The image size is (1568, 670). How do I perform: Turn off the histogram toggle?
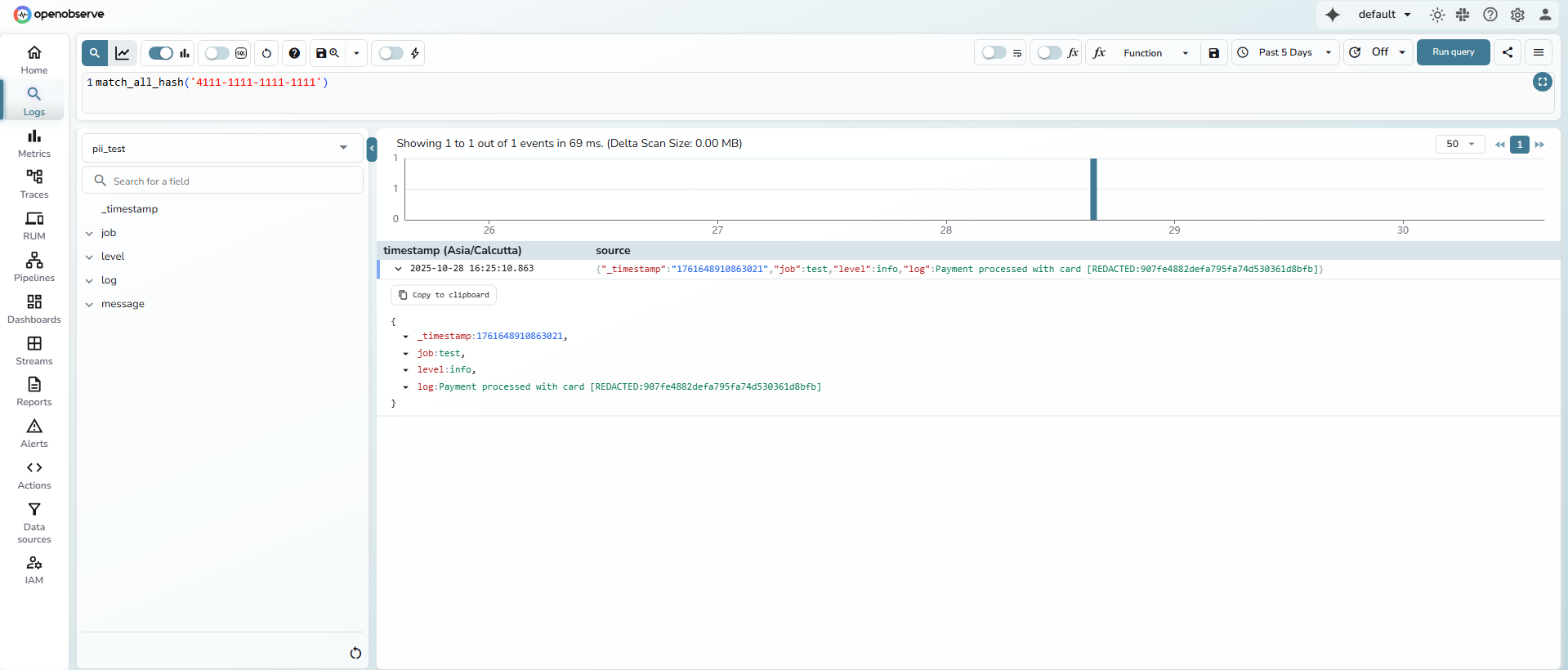(161, 53)
